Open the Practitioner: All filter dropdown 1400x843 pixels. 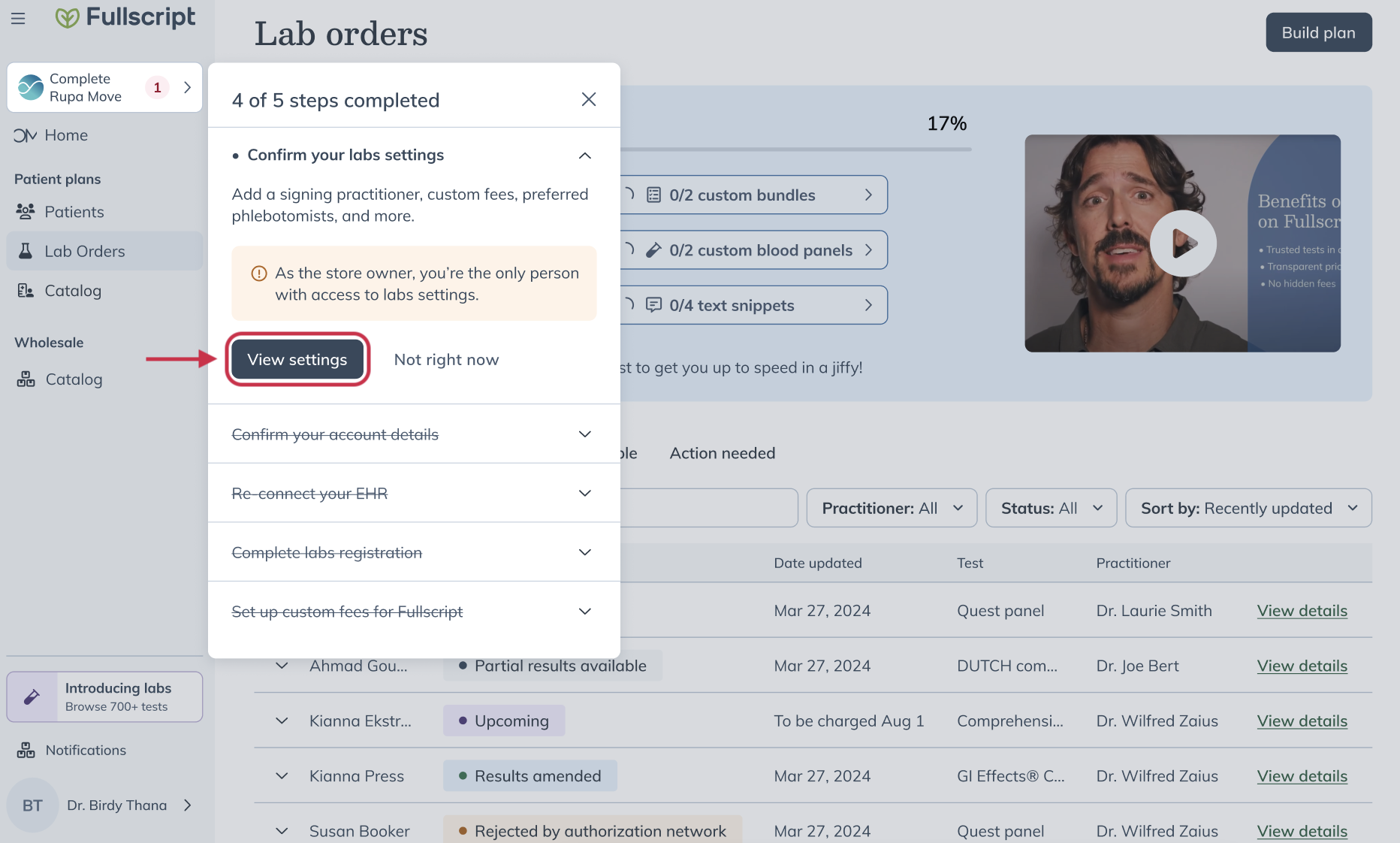click(892, 508)
